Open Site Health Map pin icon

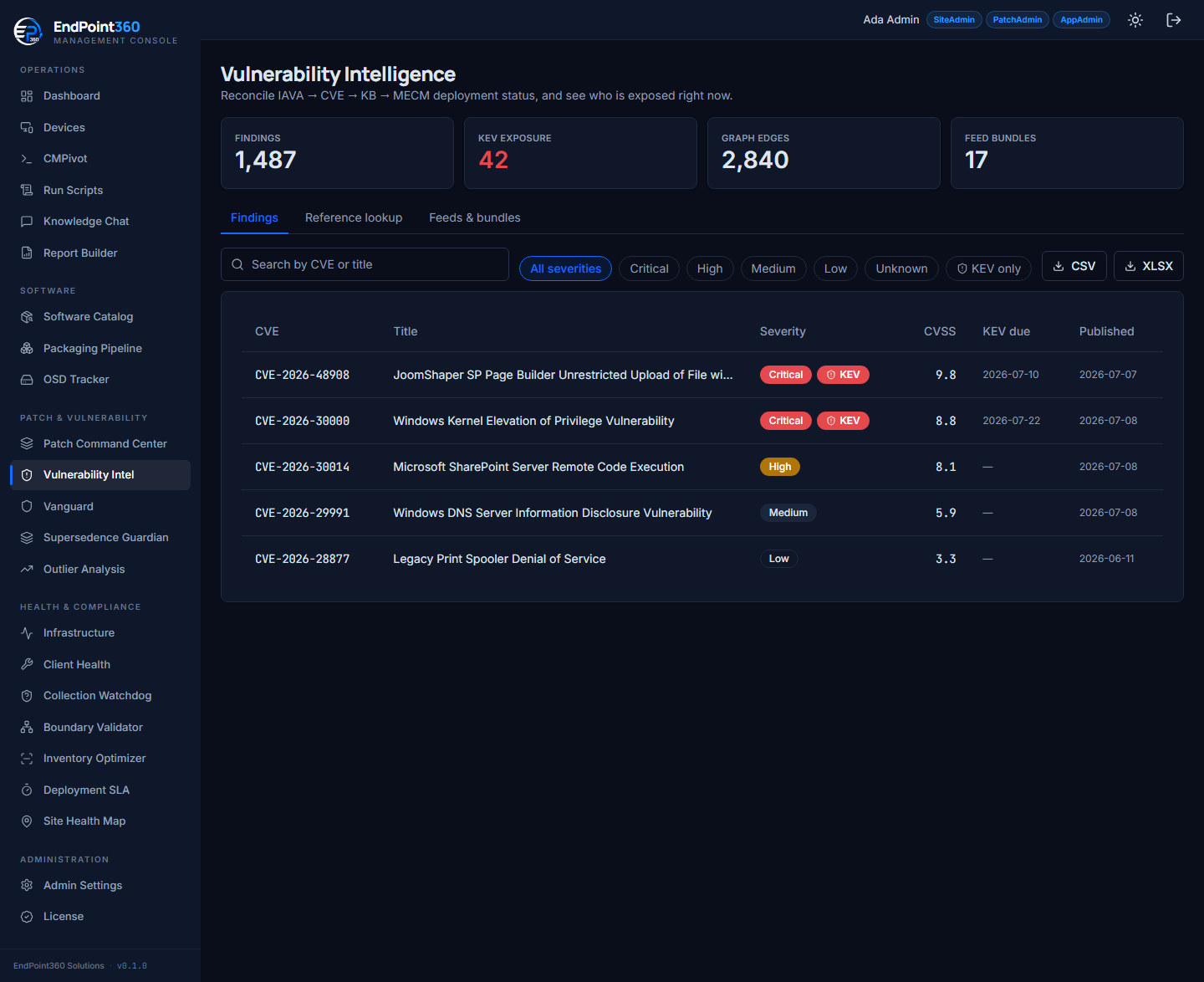point(27,821)
